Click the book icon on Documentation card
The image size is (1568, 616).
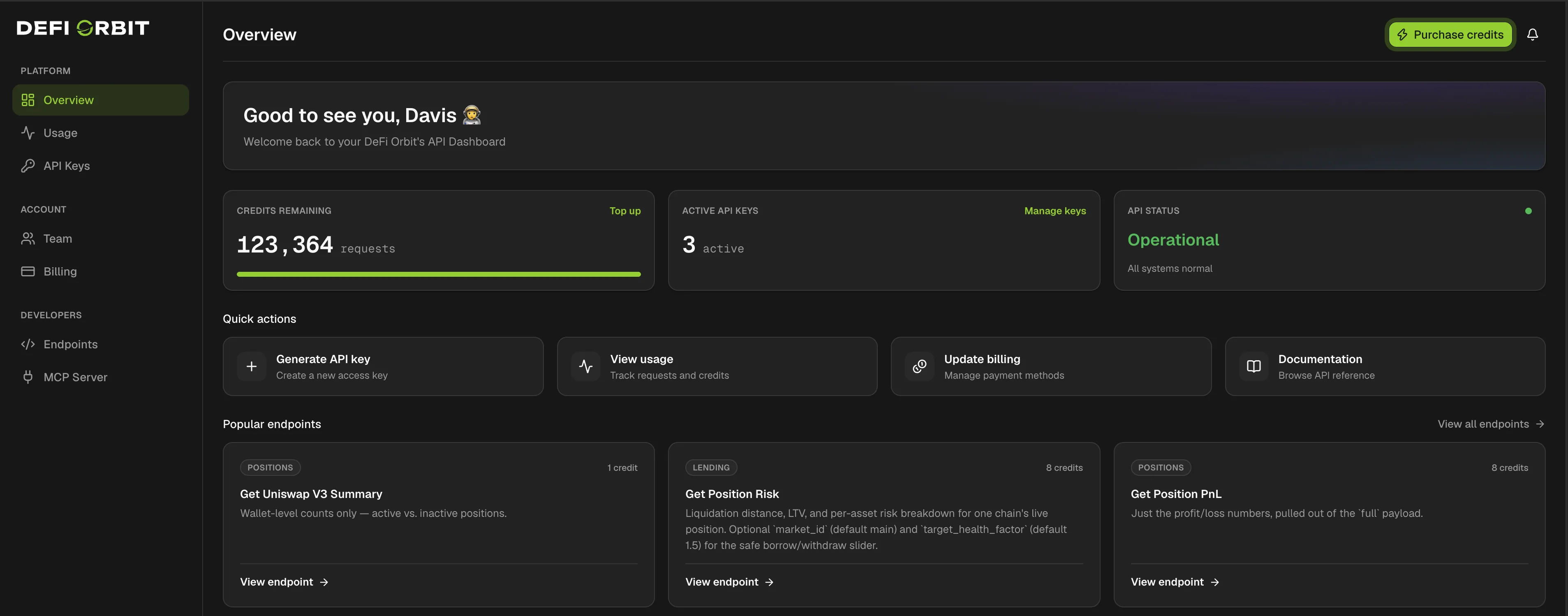[1254, 366]
